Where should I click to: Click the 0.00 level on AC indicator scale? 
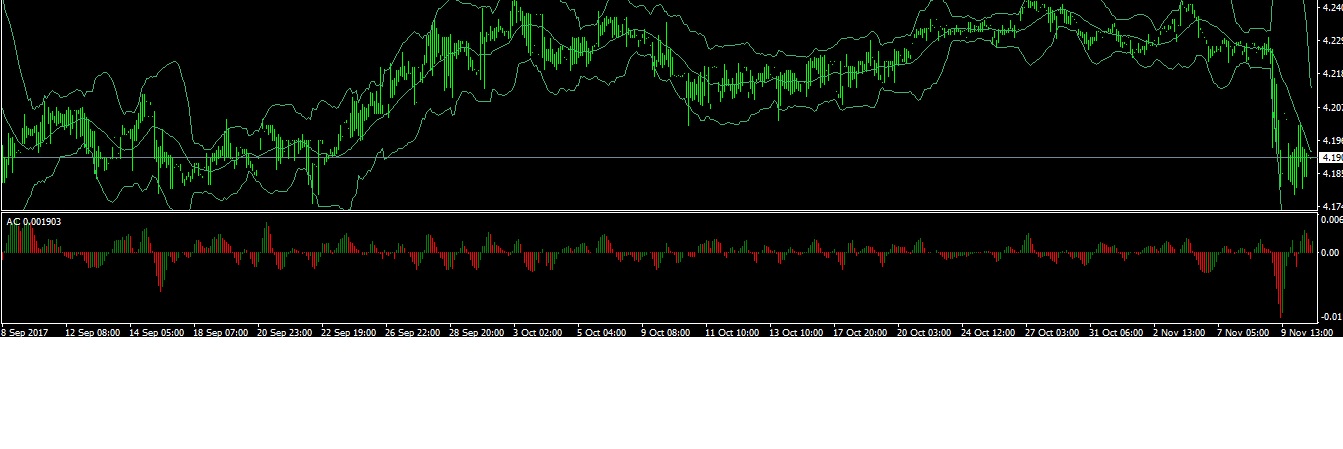click(1332, 253)
